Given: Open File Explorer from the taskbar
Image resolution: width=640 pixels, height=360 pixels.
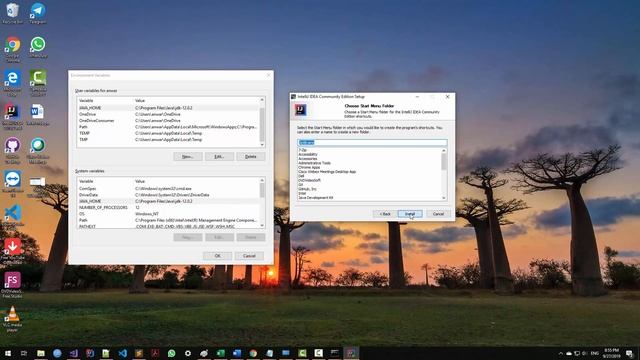Looking at the screenshot, I should tap(41, 353).
